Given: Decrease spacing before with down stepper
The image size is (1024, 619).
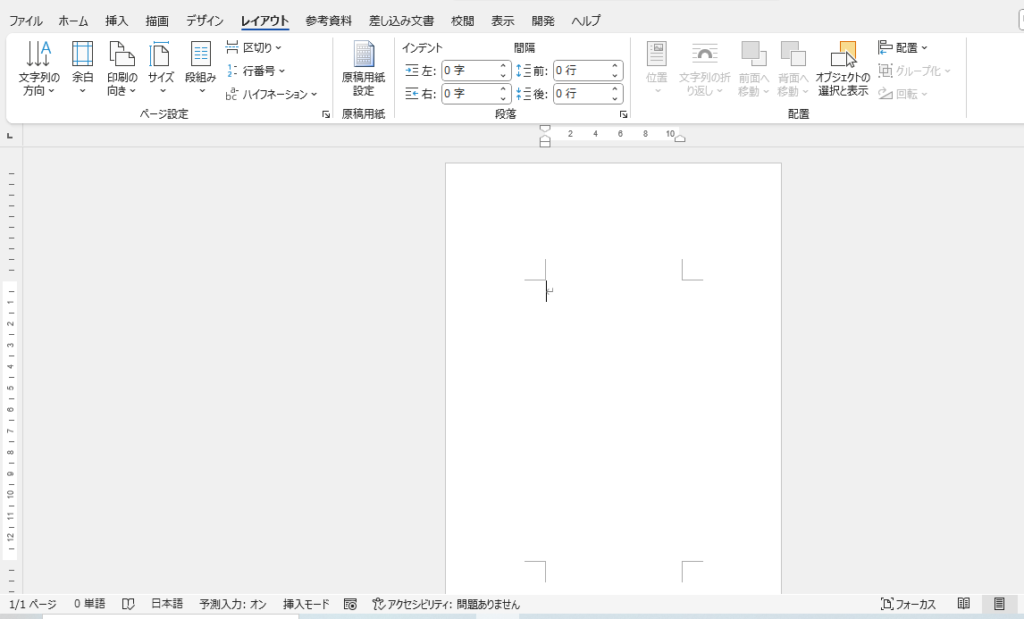Looking at the screenshot, I should point(615,75).
